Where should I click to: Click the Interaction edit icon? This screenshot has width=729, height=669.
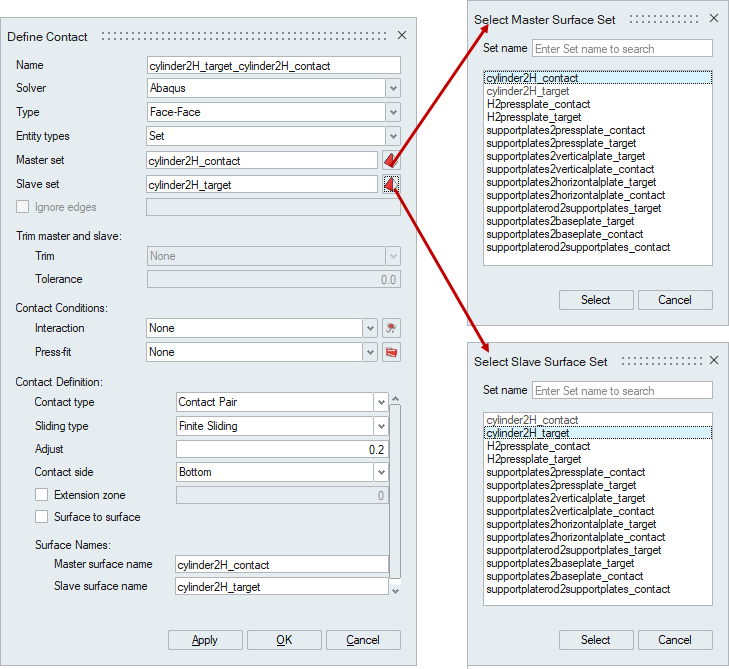391,328
